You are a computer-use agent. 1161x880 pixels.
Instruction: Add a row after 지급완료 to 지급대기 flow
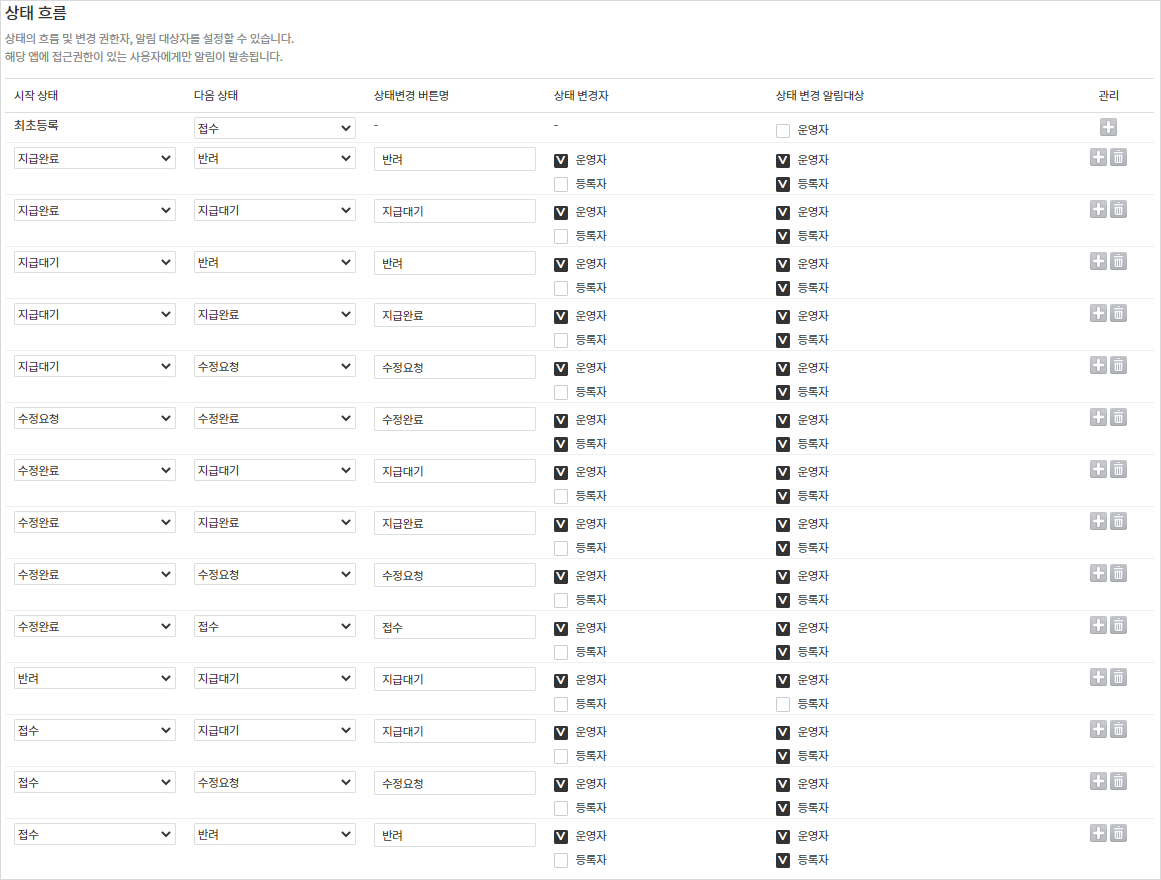(1098, 209)
